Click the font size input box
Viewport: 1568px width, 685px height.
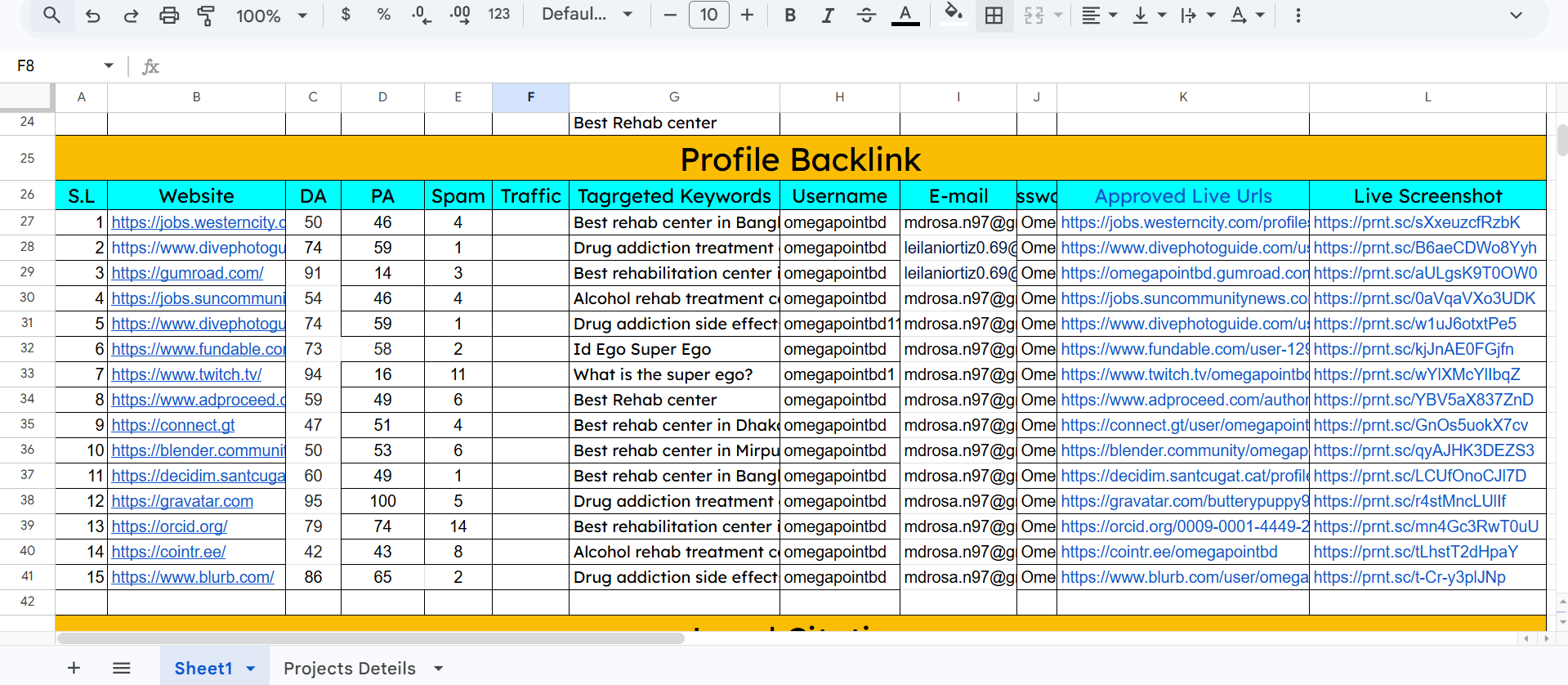[708, 15]
